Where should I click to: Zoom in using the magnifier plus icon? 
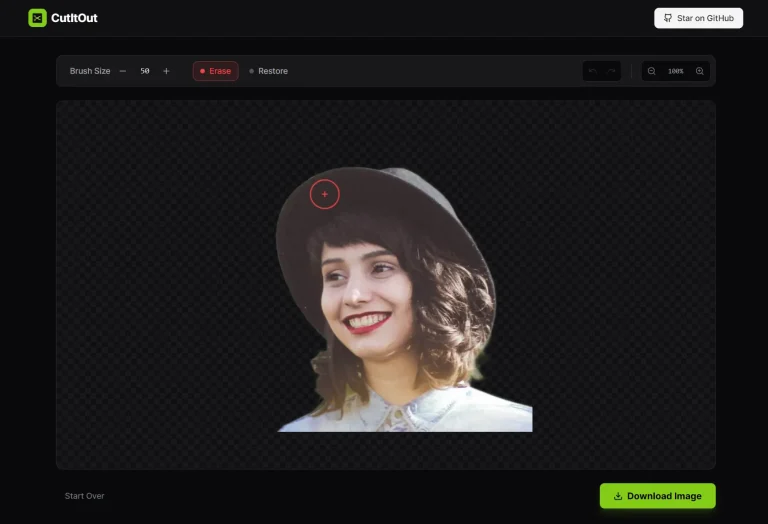point(700,71)
